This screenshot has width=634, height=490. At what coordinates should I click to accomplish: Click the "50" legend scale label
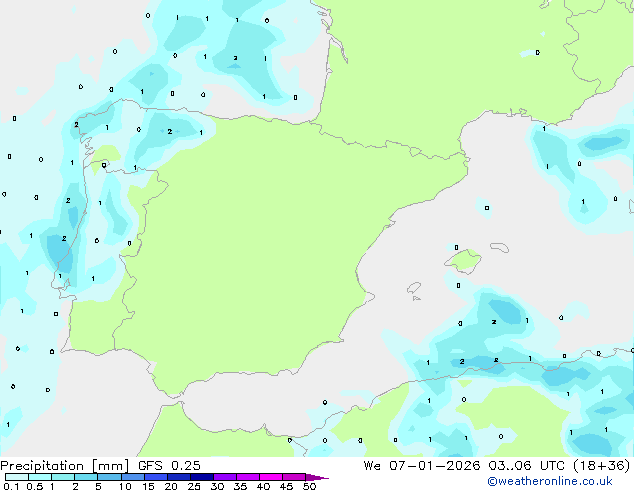[310, 486]
